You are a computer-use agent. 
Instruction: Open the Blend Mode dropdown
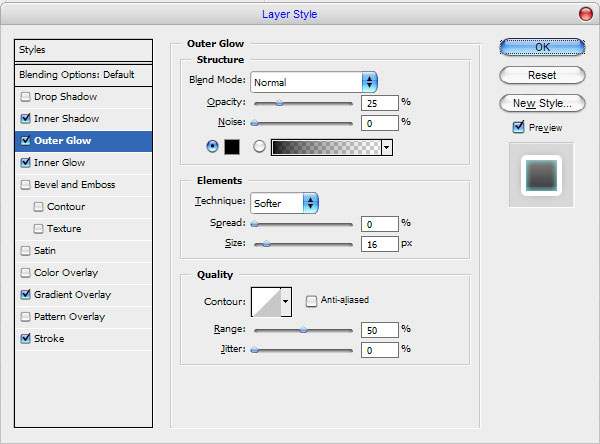pos(314,82)
